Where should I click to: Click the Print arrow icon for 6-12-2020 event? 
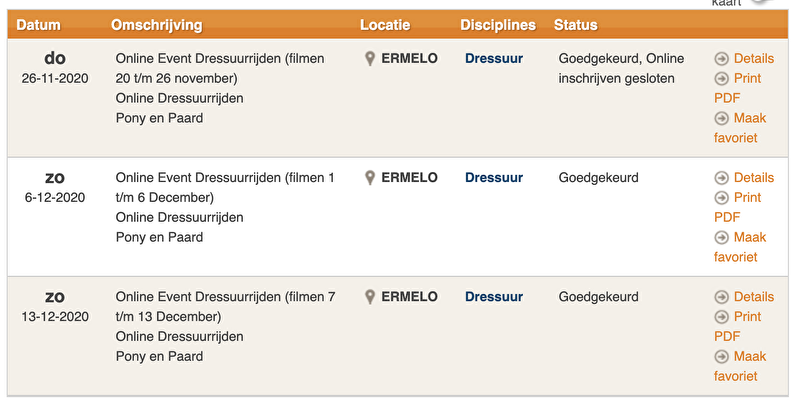721,198
